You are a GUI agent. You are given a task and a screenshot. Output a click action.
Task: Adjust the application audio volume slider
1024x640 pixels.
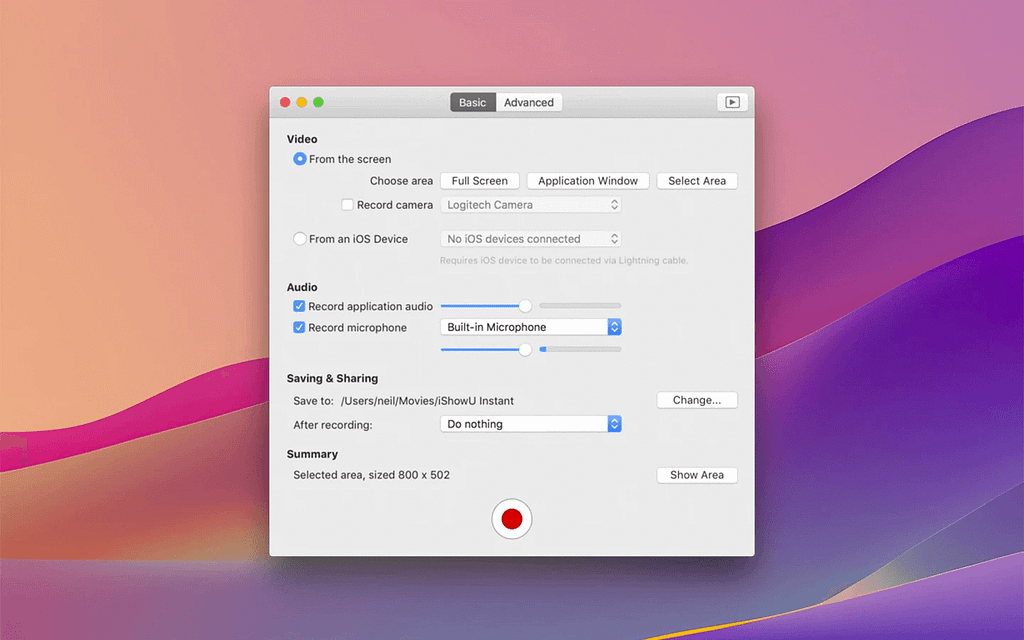525,305
